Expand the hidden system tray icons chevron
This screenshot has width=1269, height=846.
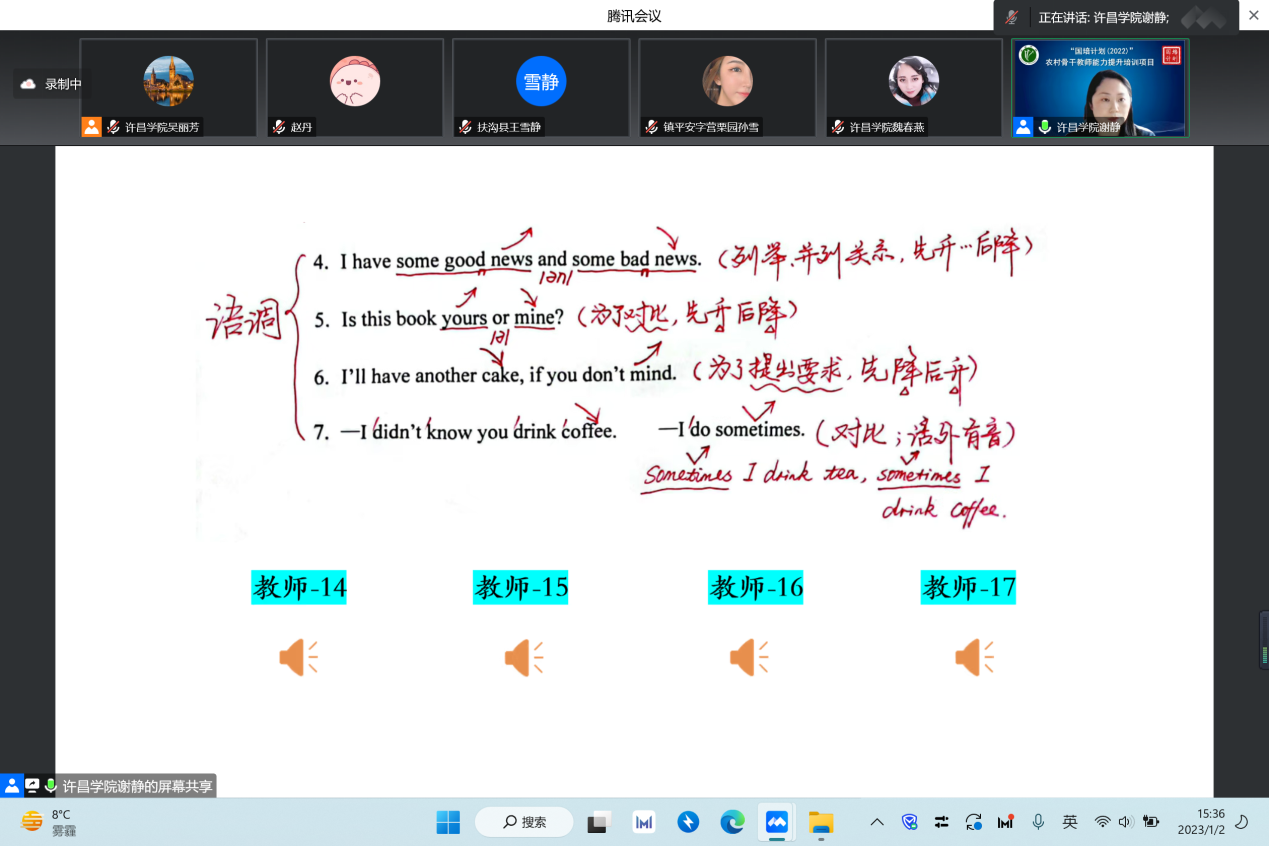pyautogui.click(x=877, y=822)
